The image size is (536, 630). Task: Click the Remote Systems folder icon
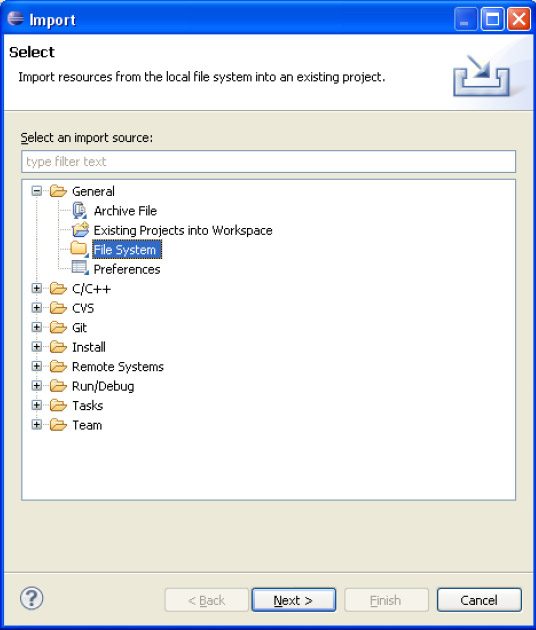tap(58, 366)
